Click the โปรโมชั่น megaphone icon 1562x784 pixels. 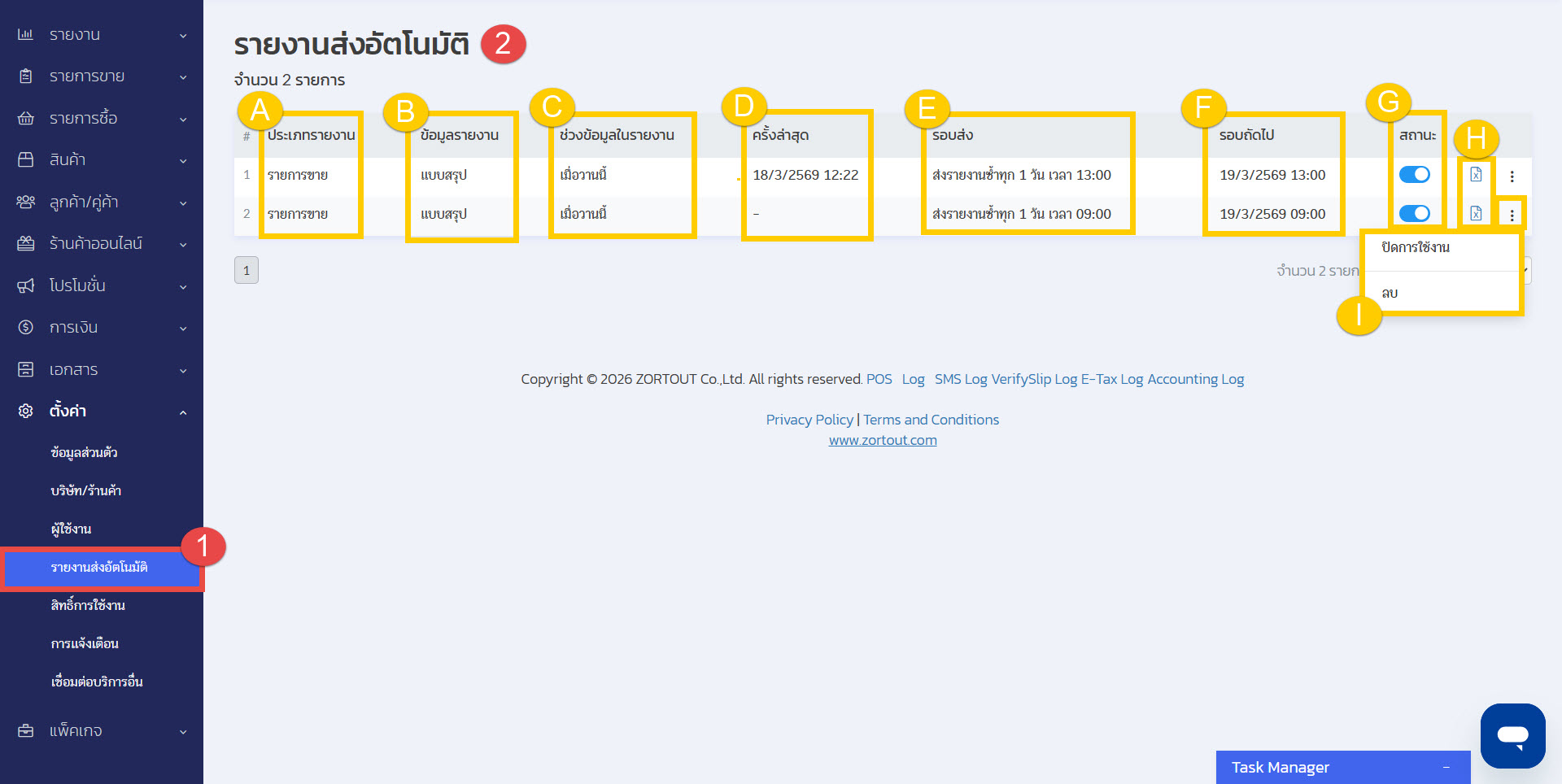[x=26, y=285]
